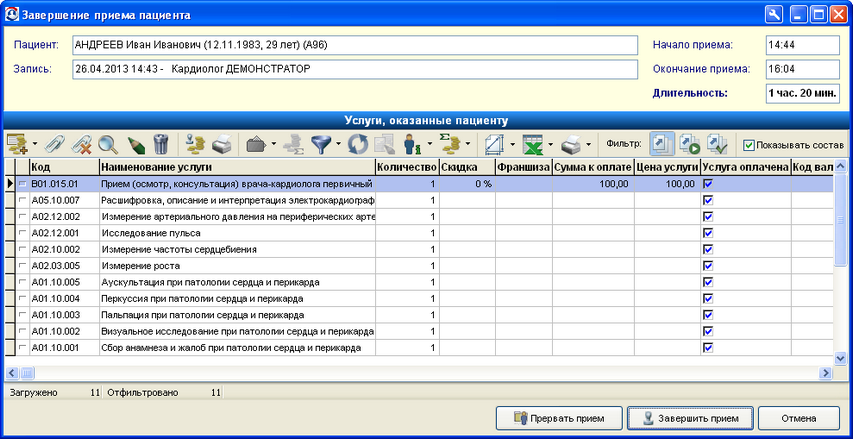
Task: Click the refresh arrows icon in toolbar
Action: (358, 145)
